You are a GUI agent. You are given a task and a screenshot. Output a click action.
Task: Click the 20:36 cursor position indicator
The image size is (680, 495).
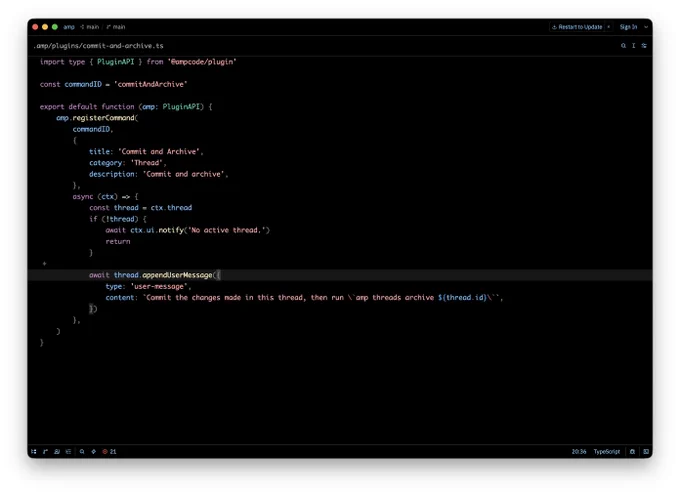579,452
